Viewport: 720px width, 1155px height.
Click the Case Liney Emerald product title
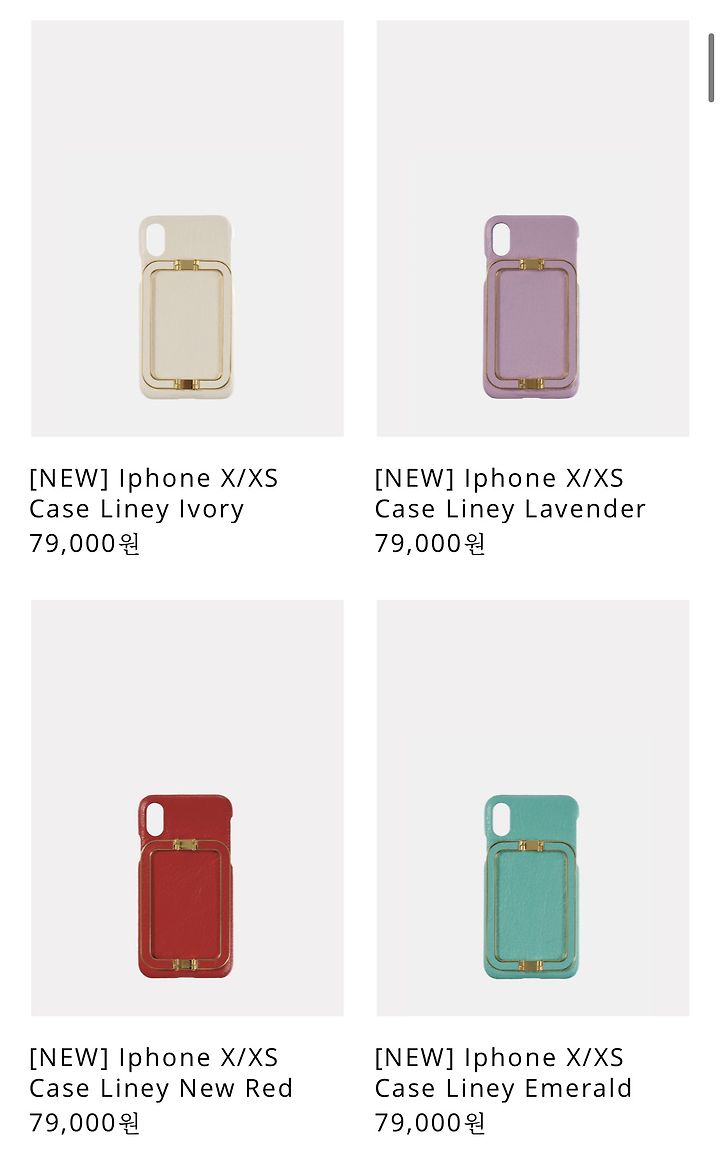[x=503, y=1072]
